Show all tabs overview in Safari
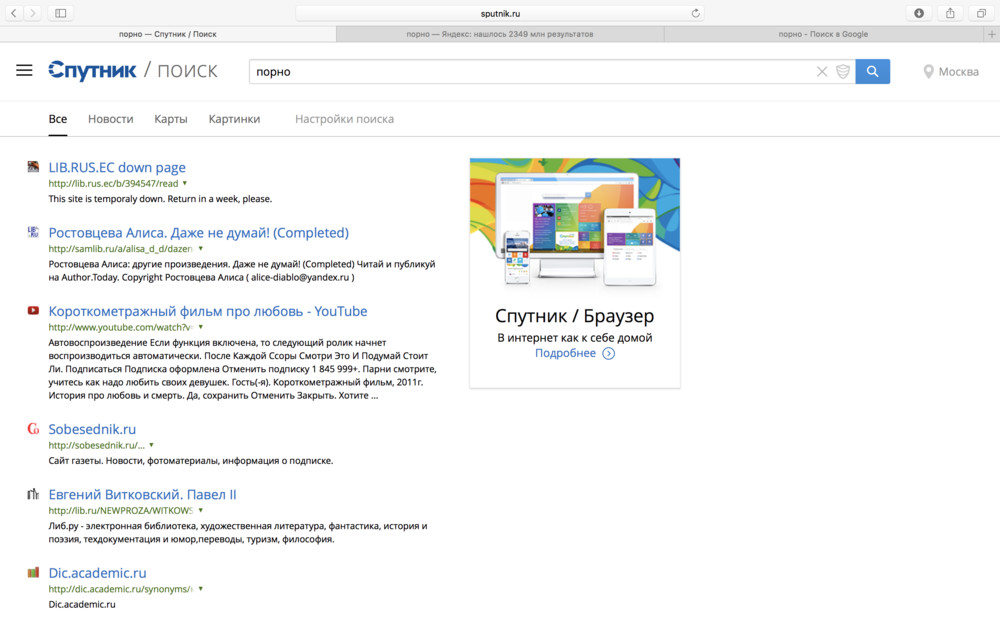This screenshot has height=625, width=1000. 982,13
